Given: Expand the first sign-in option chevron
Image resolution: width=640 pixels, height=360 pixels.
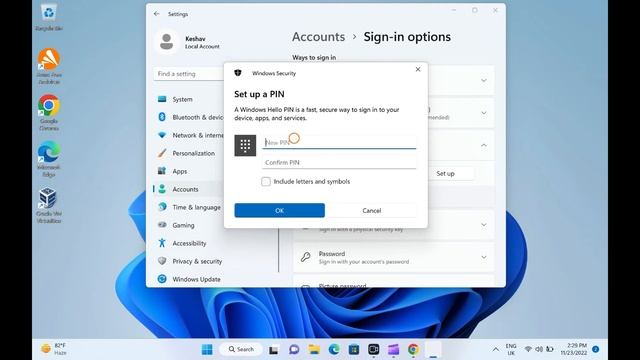Looking at the screenshot, I should coord(484,80).
